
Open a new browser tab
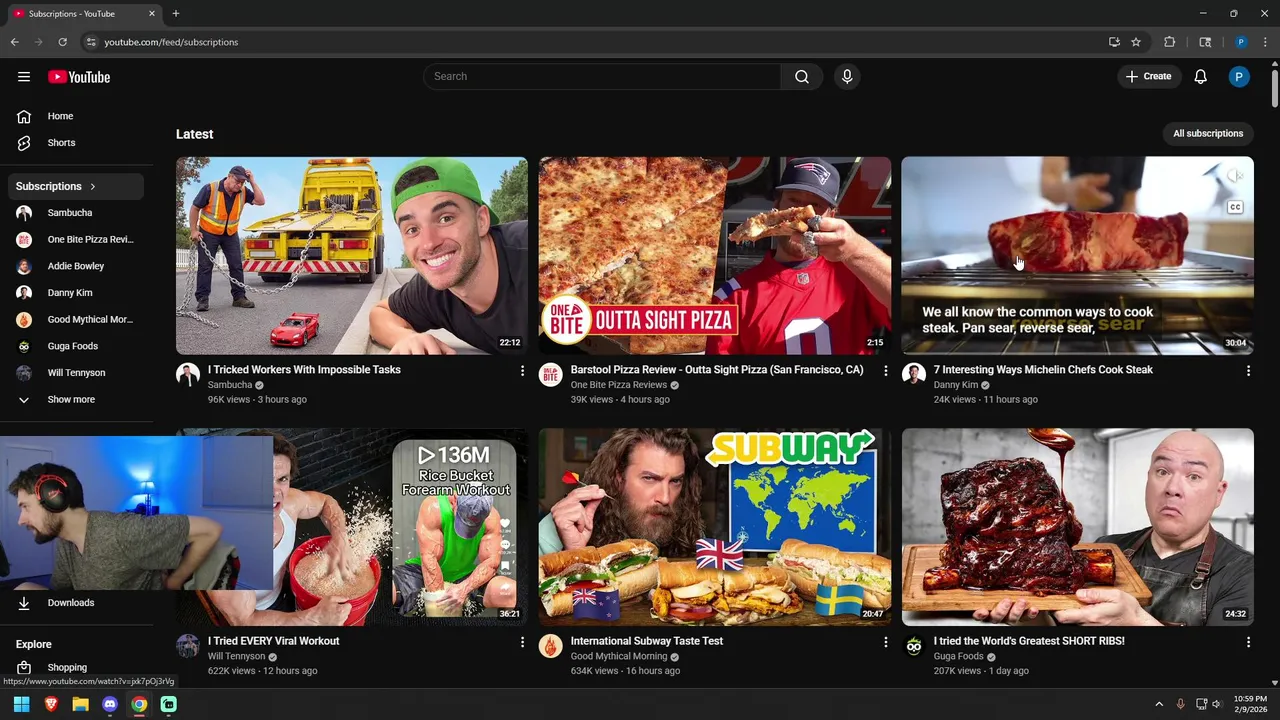[x=176, y=14]
